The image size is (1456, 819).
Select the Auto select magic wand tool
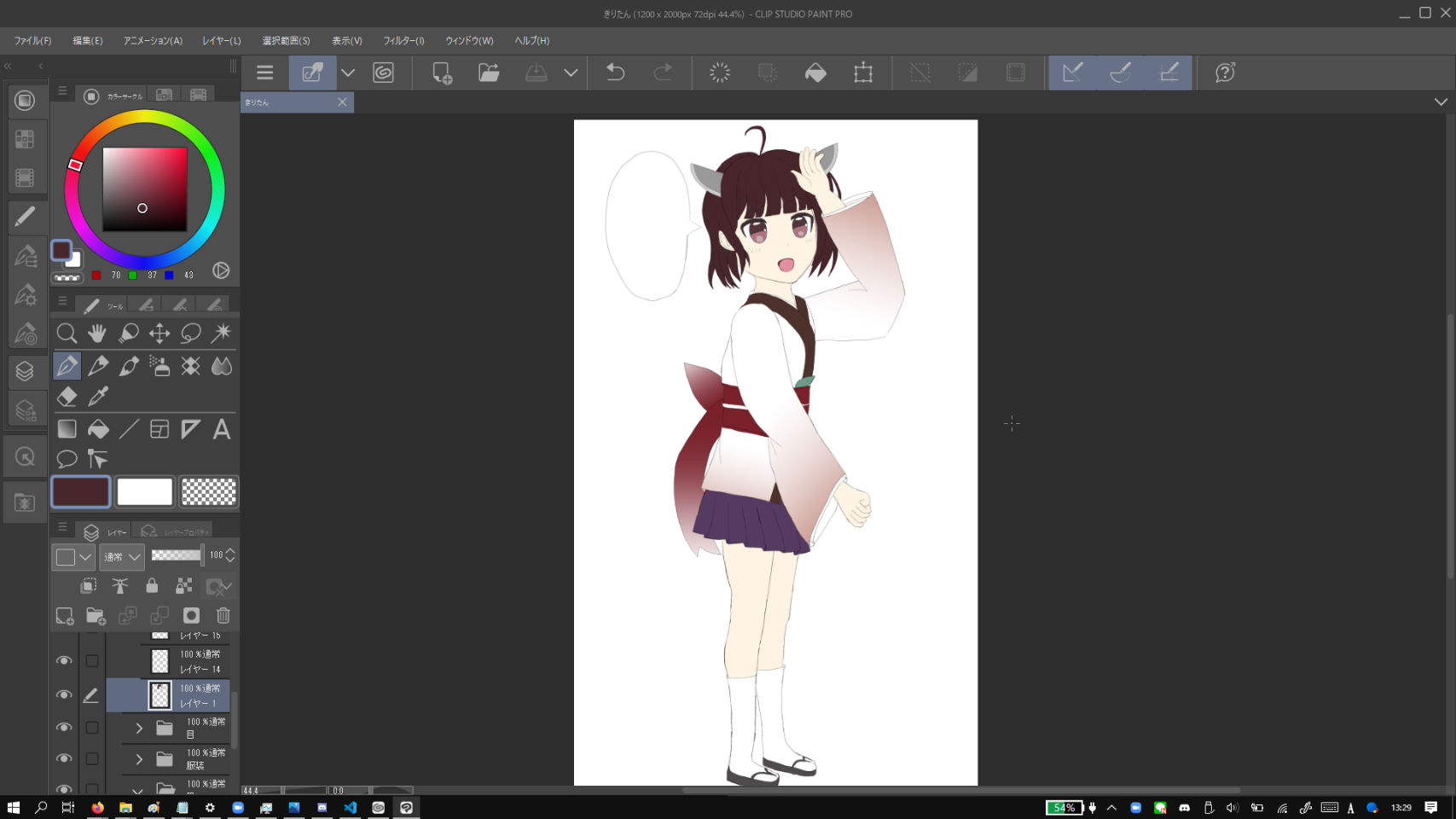pos(222,334)
